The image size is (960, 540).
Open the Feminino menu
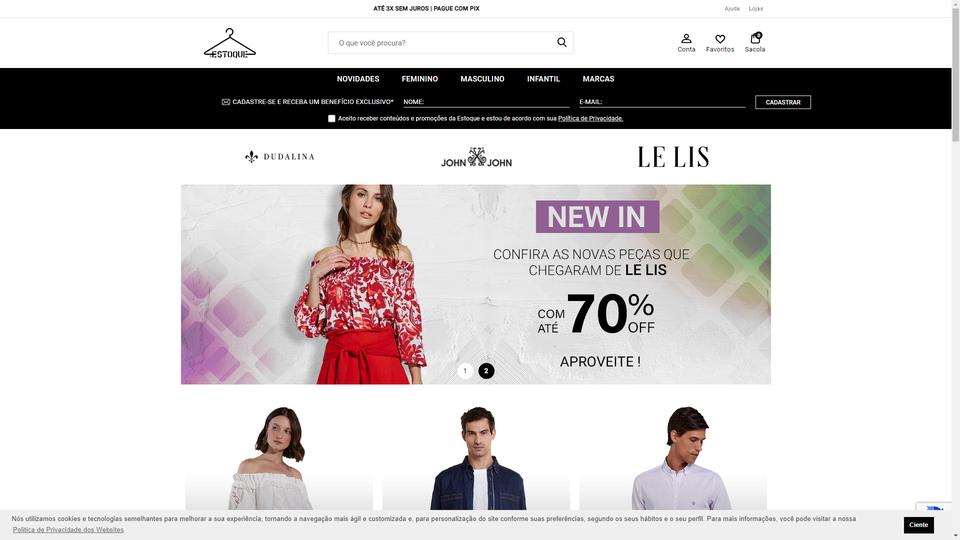[x=419, y=79]
